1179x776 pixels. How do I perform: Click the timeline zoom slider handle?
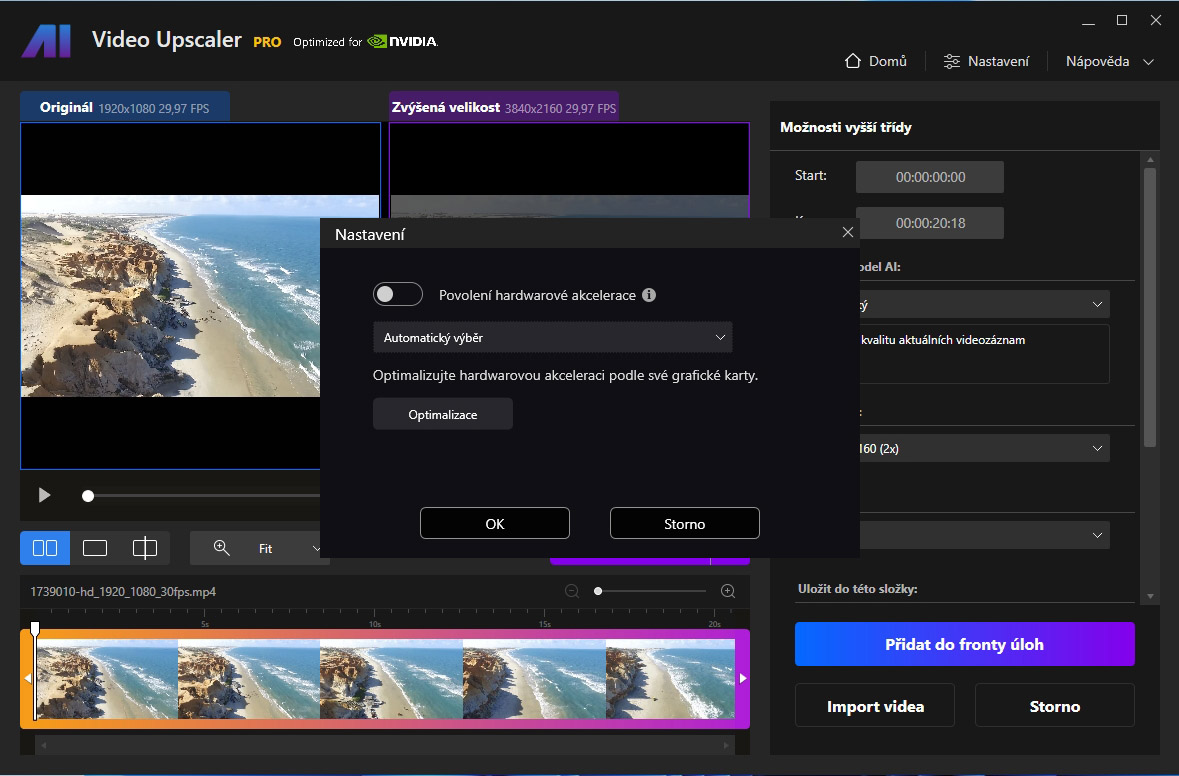pyautogui.click(x=598, y=591)
